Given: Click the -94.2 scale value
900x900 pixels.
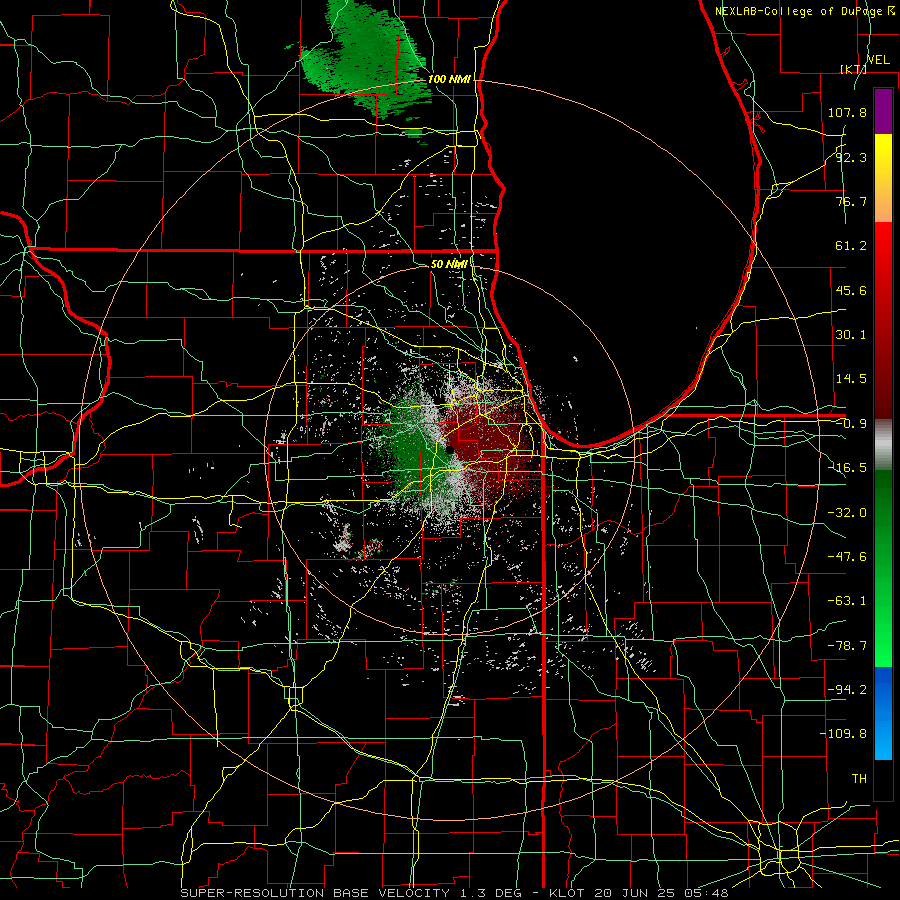Looking at the screenshot, I should [847, 689].
